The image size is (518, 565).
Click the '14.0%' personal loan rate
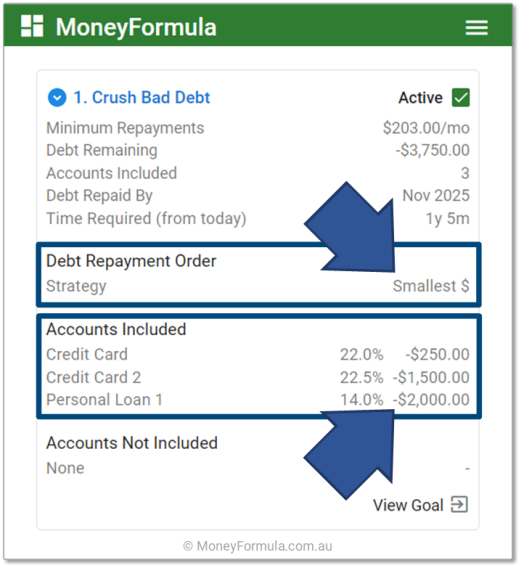pos(362,400)
